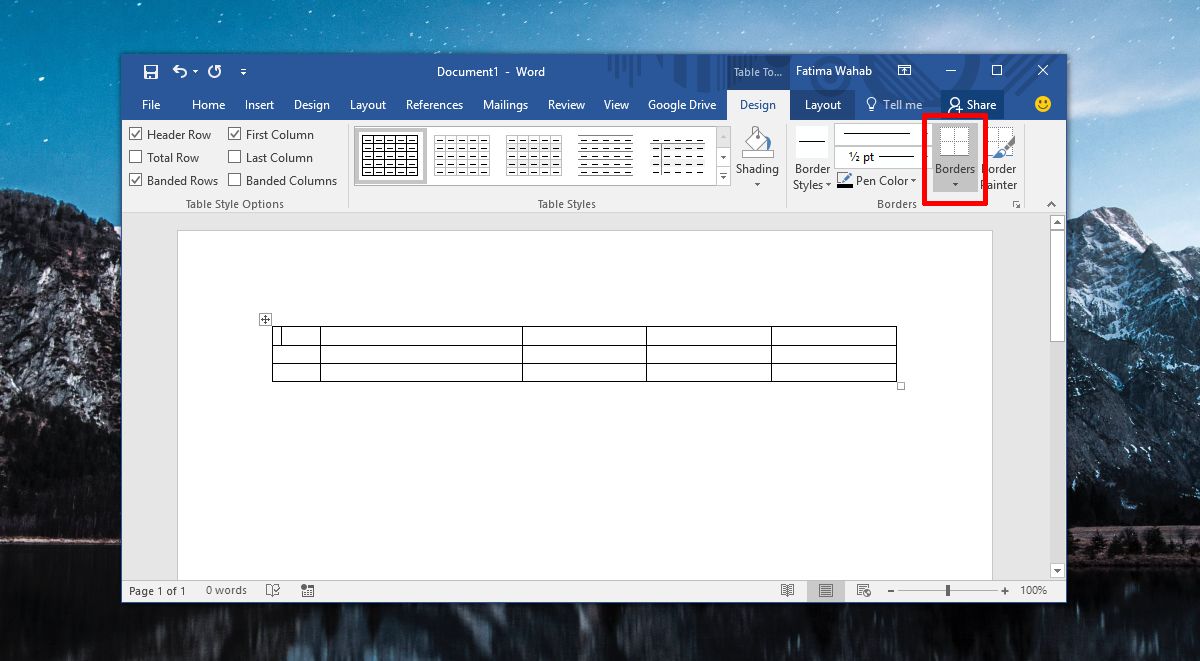Switch to the Layout tab under Table Tools

click(822, 104)
